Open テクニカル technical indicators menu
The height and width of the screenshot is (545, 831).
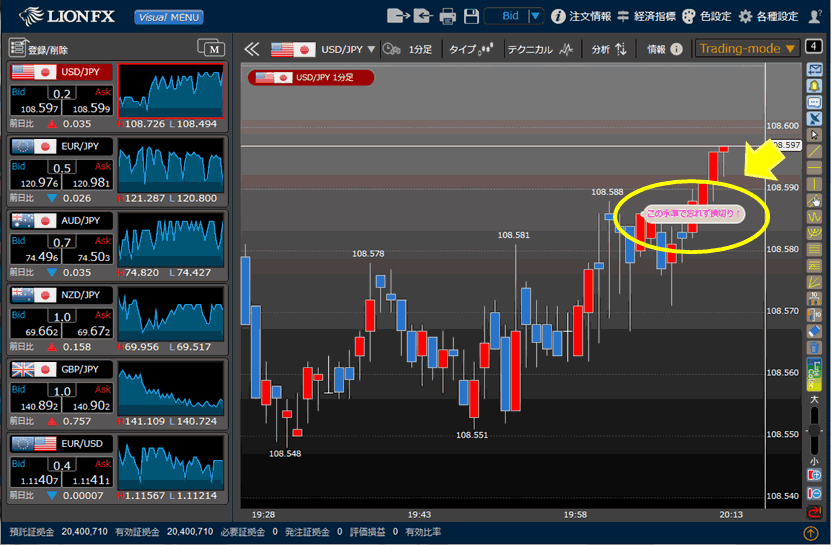point(540,49)
